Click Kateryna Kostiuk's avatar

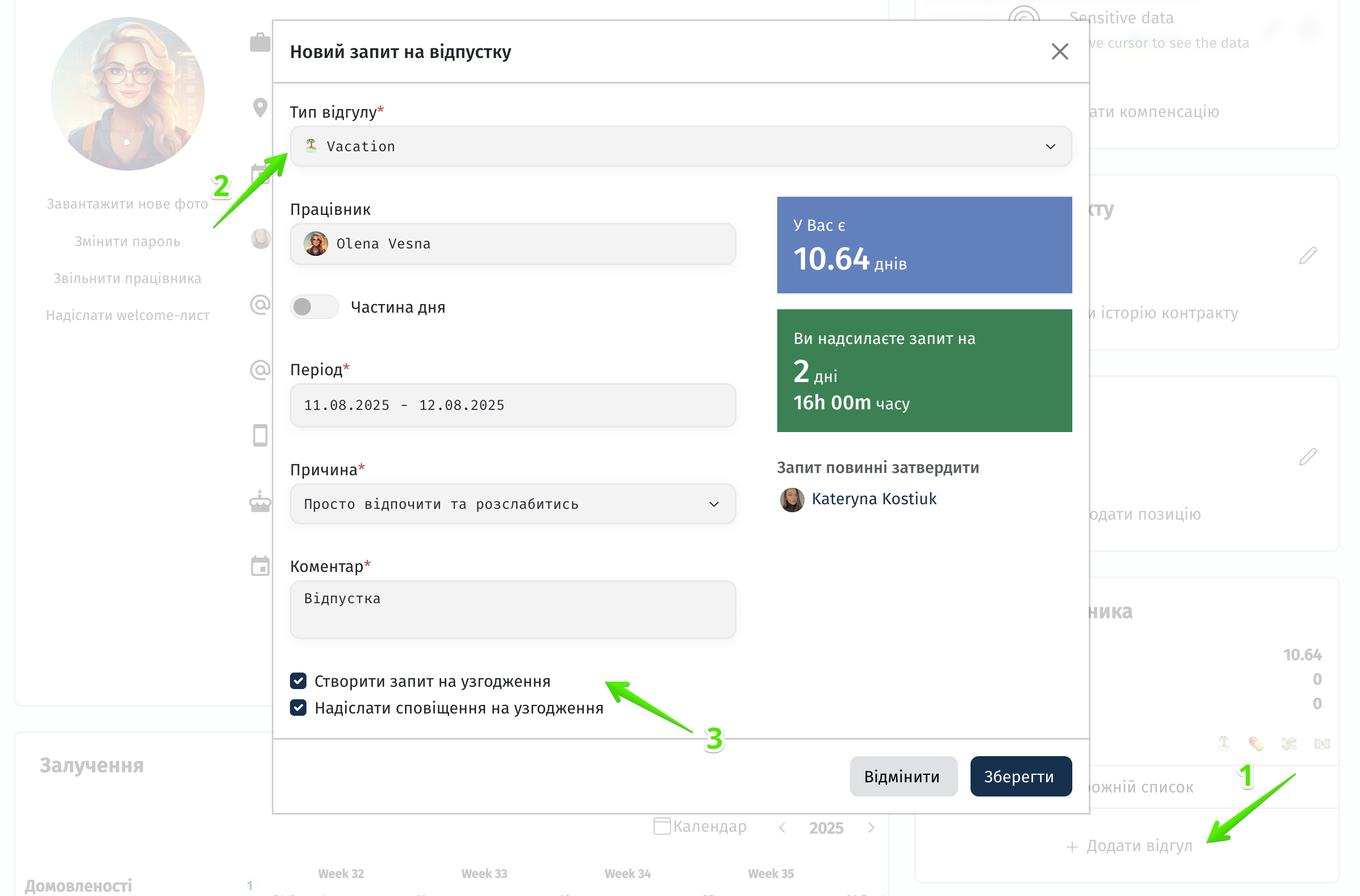pyautogui.click(x=792, y=500)
